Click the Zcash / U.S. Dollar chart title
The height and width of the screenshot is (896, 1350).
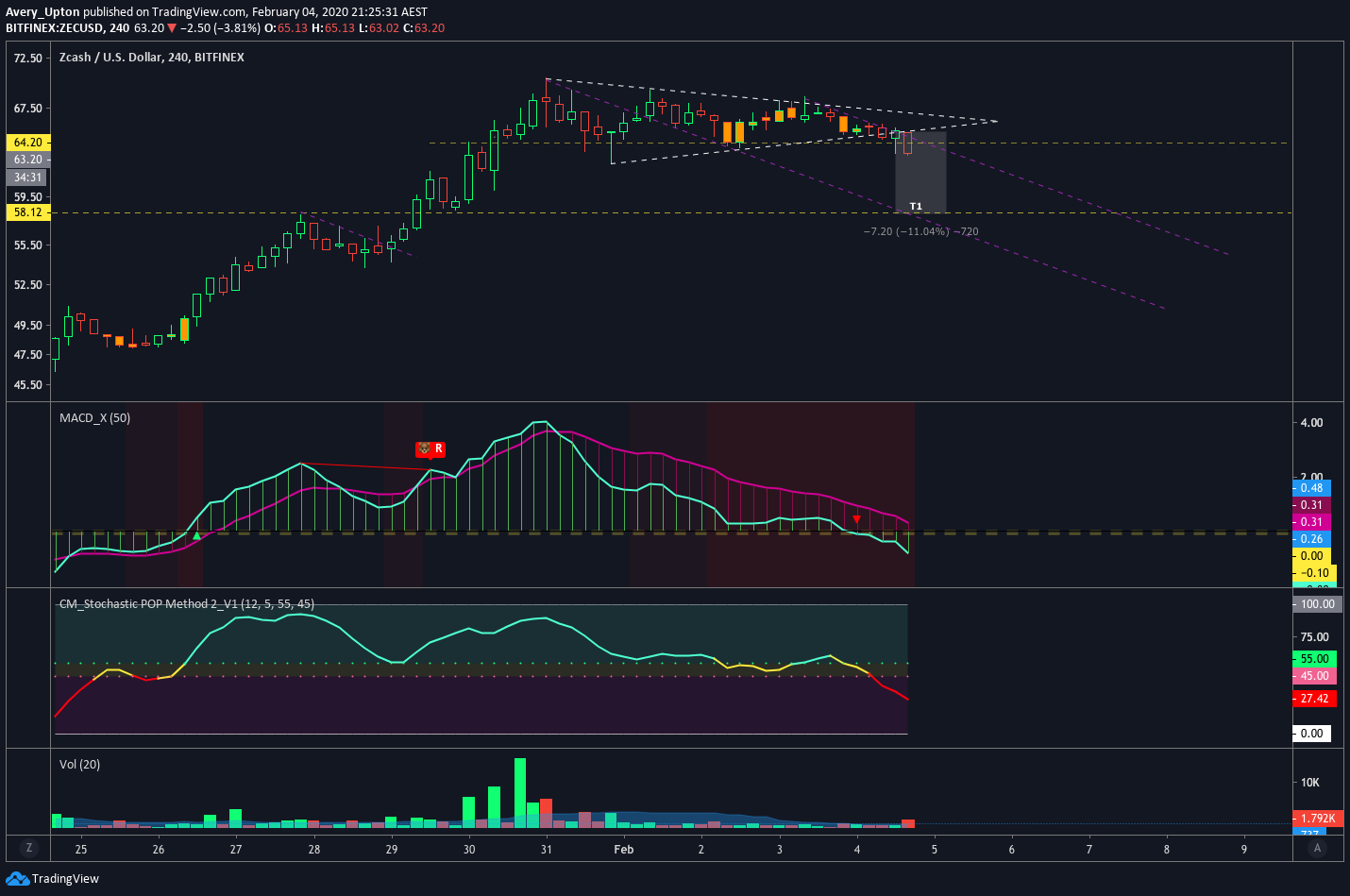click(x=151, y=57)
